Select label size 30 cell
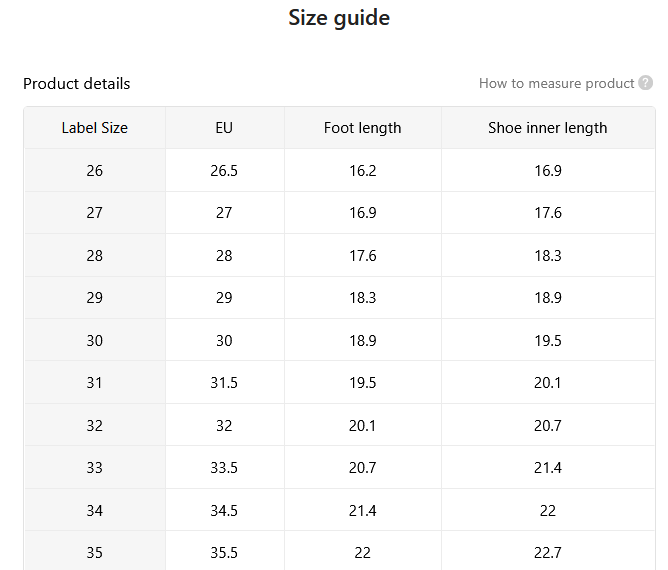This screenshot has width=668, height=570. click(x=95, y=340)
